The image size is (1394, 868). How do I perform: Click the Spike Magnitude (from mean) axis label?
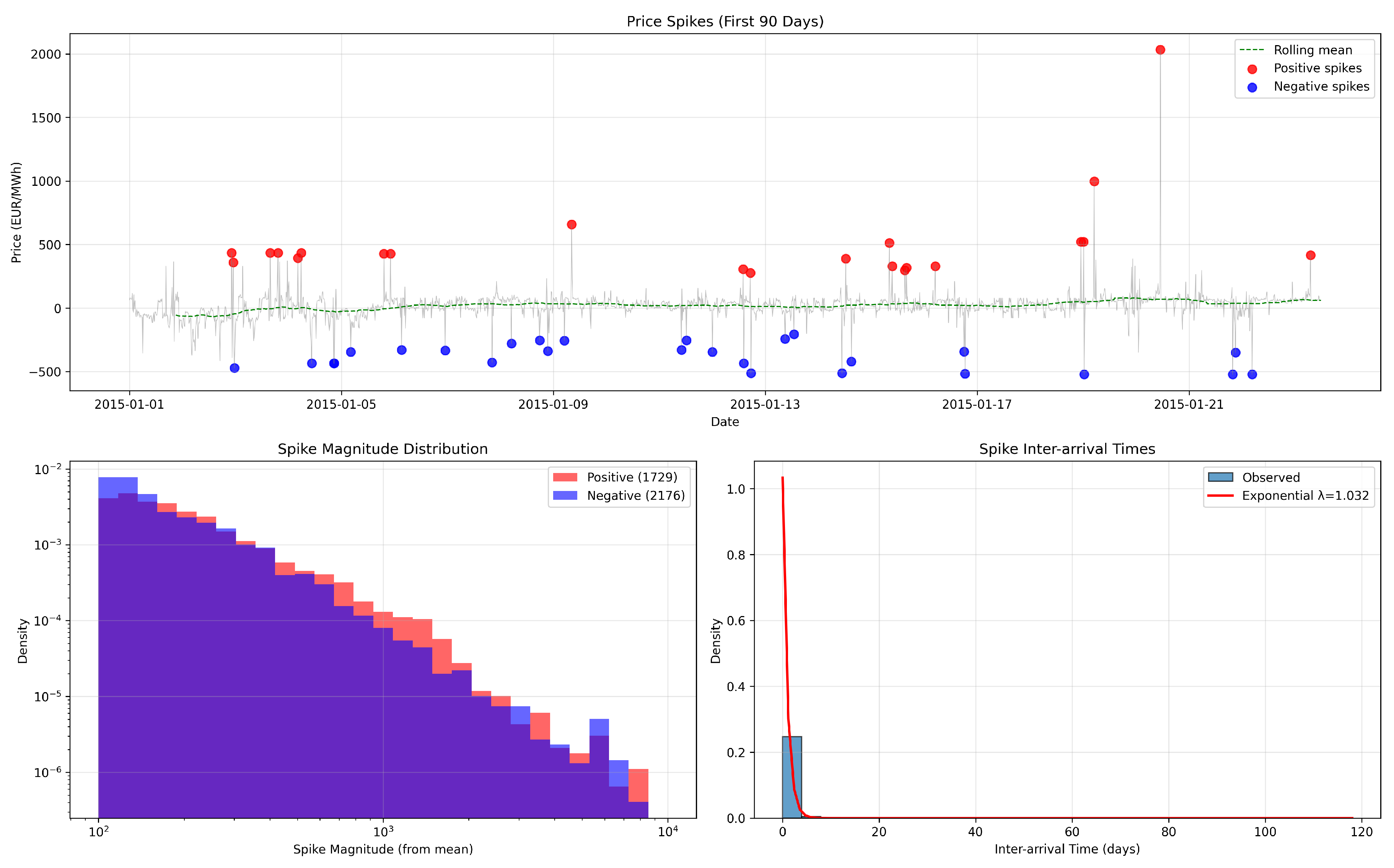click(383, 849)
